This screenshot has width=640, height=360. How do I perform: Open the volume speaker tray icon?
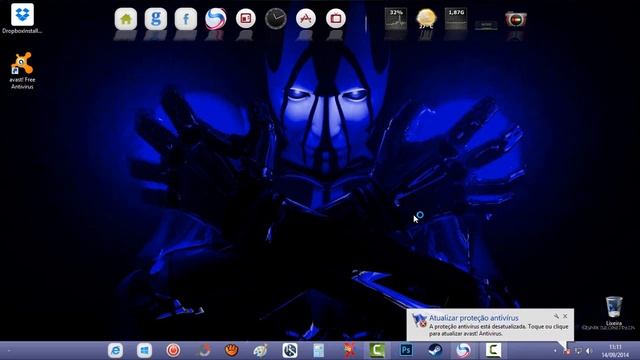point(589,351)
